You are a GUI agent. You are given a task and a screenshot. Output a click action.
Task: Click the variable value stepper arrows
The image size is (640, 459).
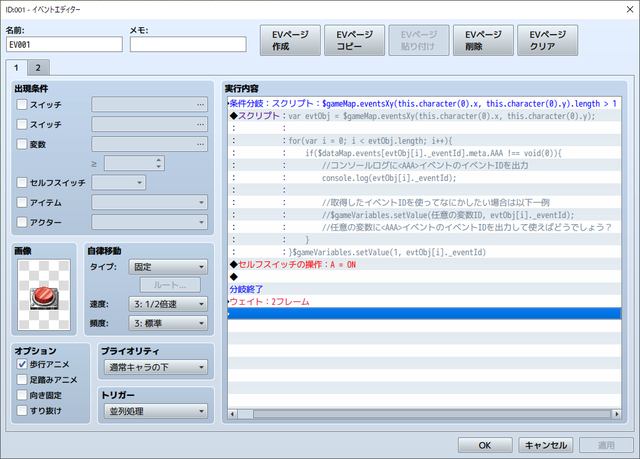click(159, 163)
